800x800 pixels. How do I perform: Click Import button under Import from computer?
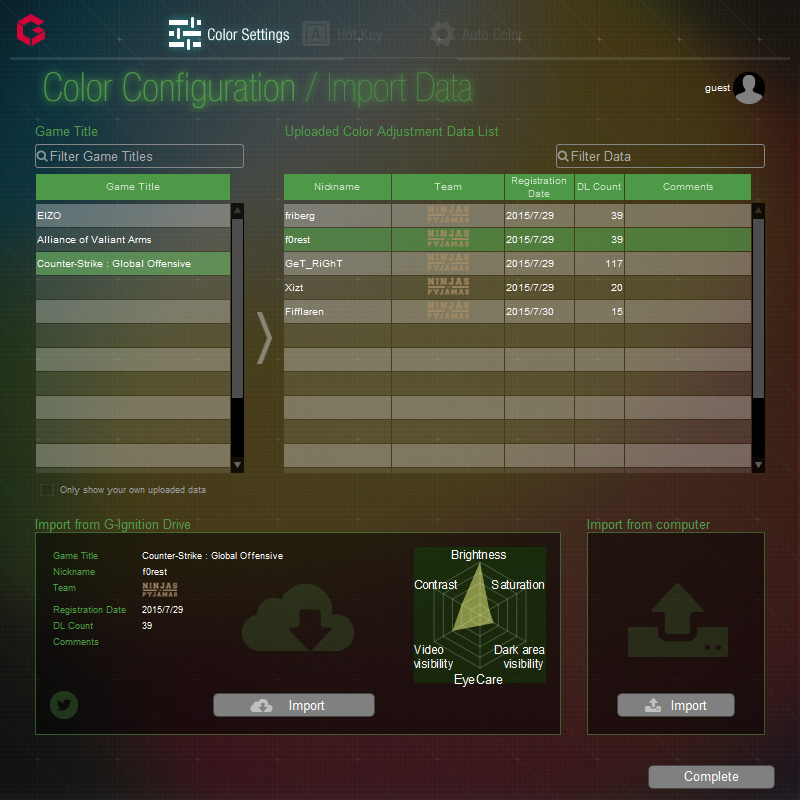pos(676,705)
